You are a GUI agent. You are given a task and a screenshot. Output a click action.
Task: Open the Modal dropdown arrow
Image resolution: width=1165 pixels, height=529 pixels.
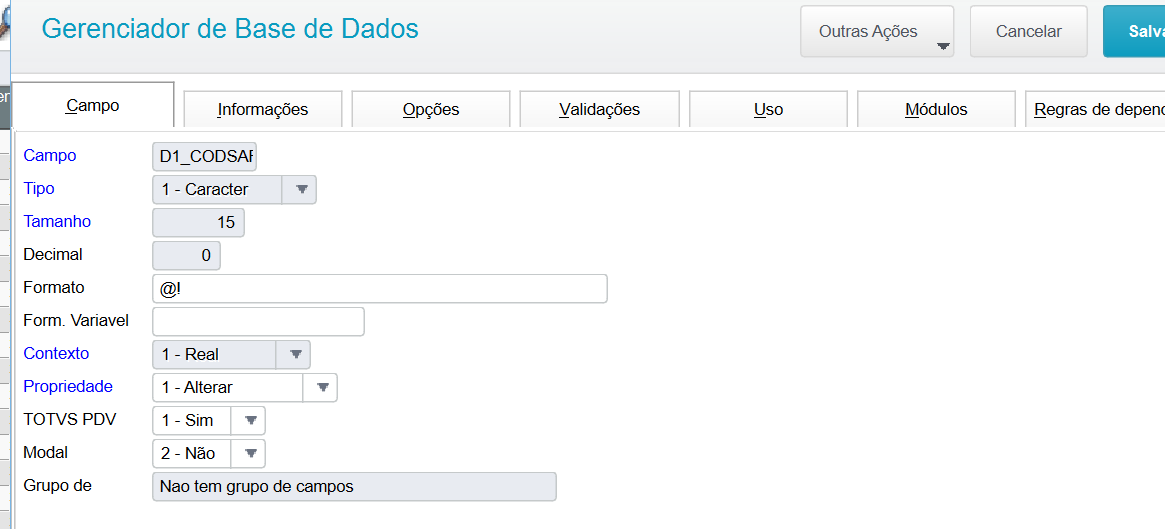click(x=250, y=453)
